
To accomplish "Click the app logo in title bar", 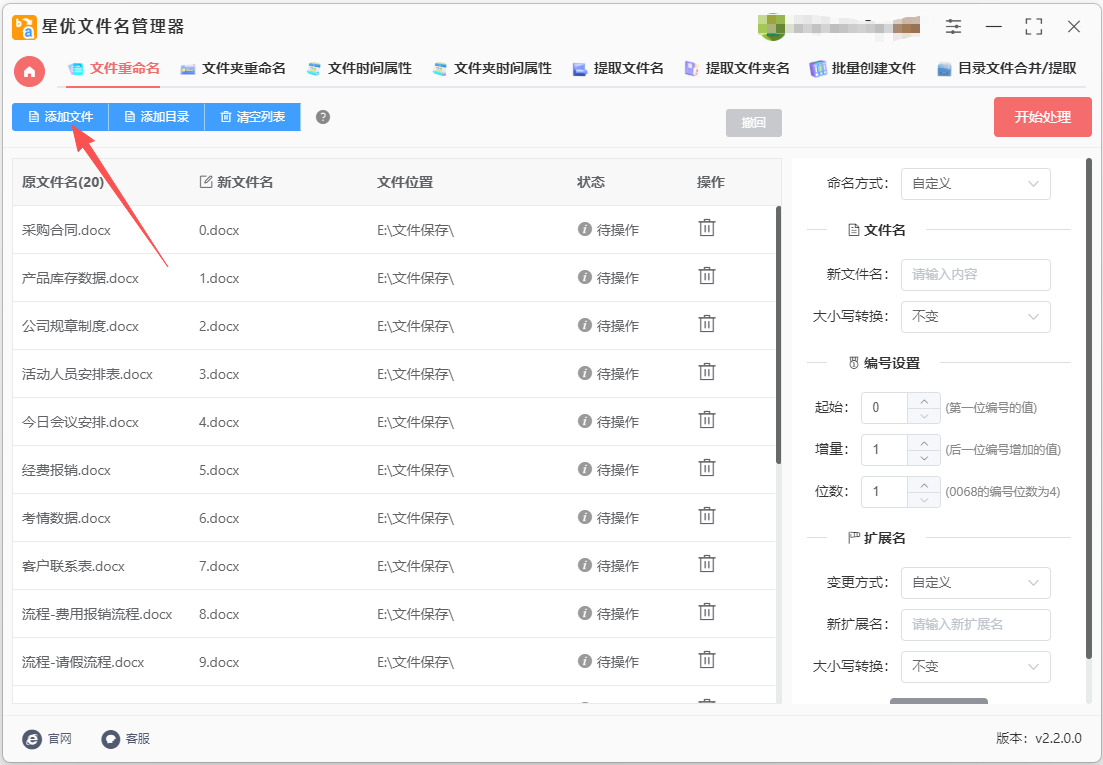I will pos(24,27).
